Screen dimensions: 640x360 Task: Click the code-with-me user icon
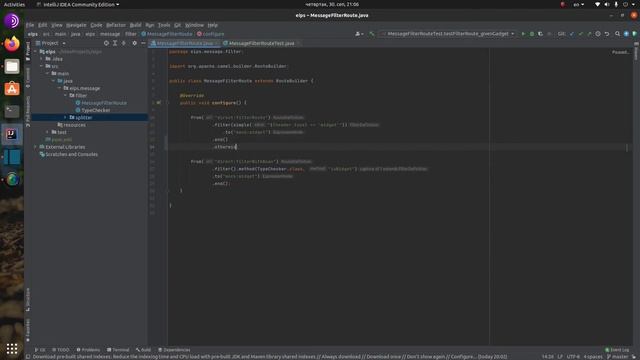pos(358,34)
